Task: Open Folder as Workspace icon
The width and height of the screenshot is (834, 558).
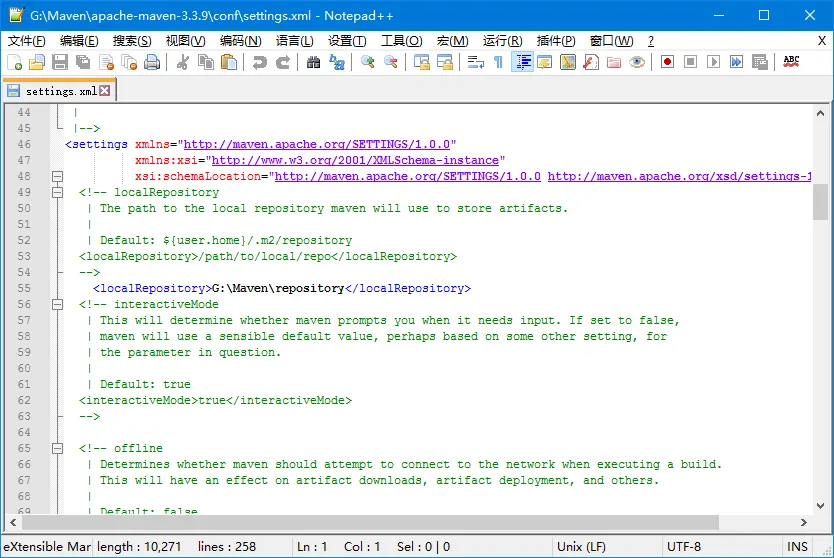Action: (614, 62)
